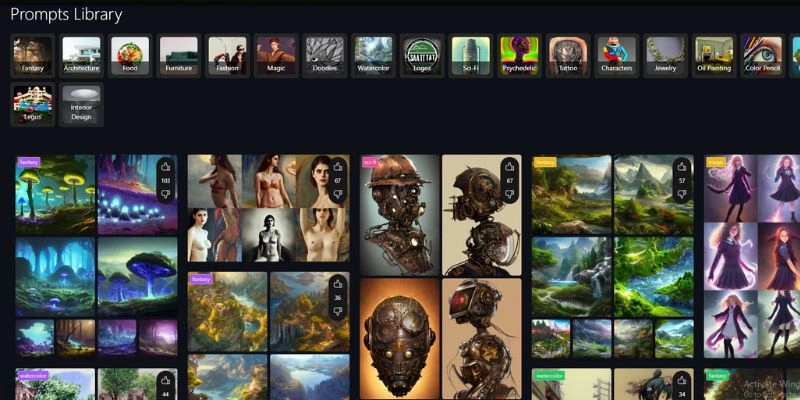Click the magic tag on witch card

coord(716,160)
